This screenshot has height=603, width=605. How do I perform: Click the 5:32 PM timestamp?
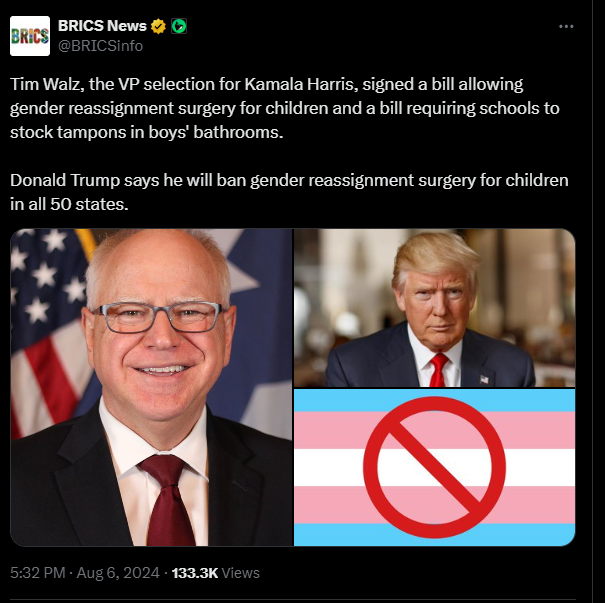click(37, 573)
